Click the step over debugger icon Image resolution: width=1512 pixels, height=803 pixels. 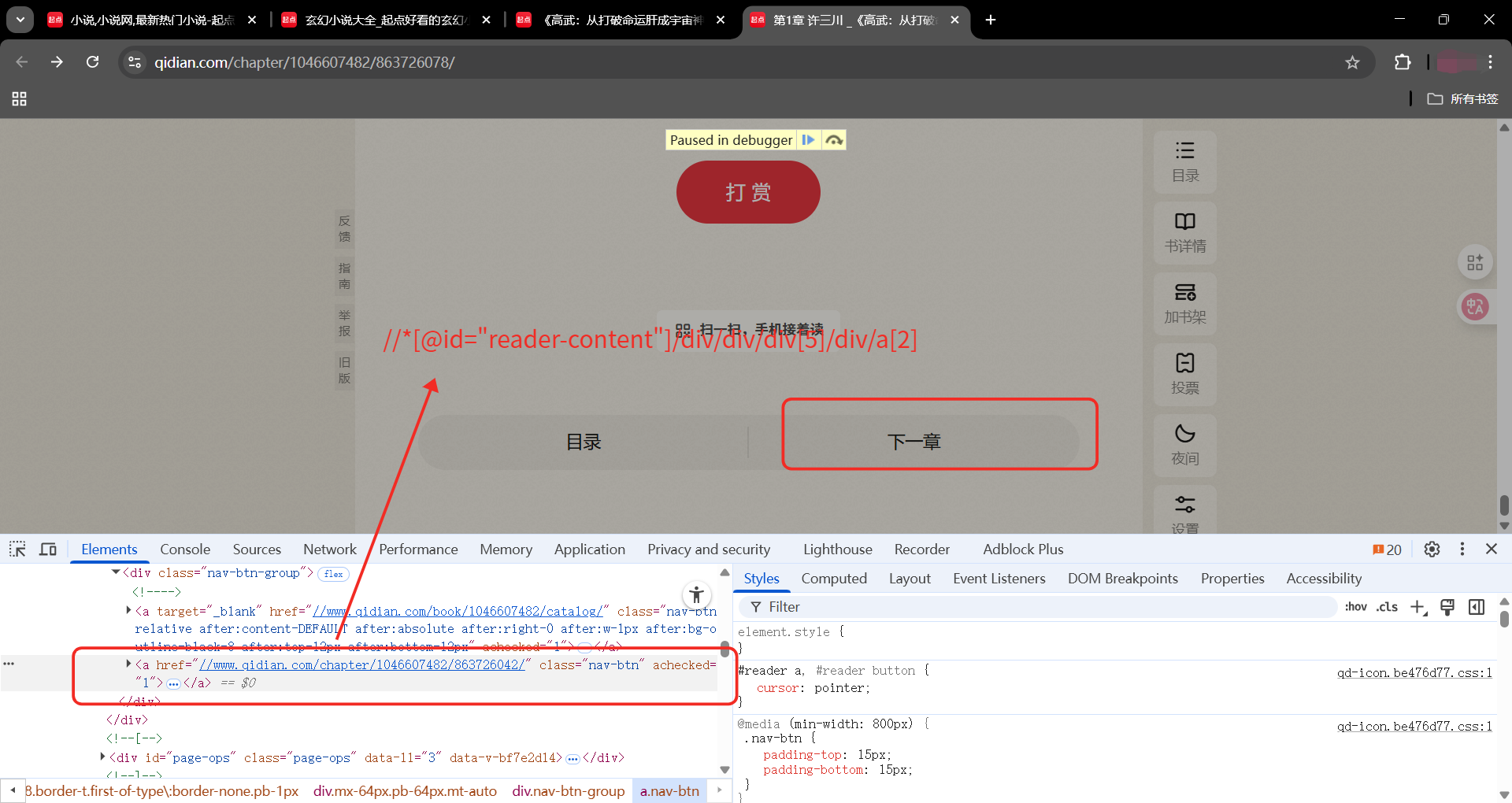point(834,140)
